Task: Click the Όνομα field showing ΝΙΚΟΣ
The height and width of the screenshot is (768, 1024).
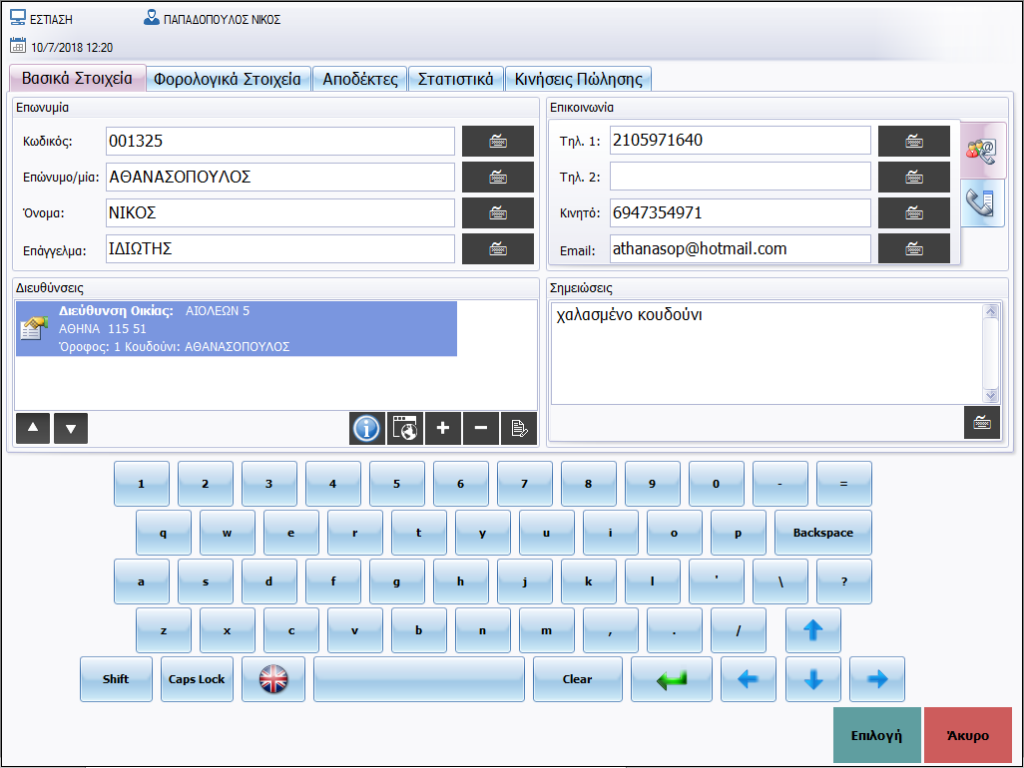Action: click(280, 213)
